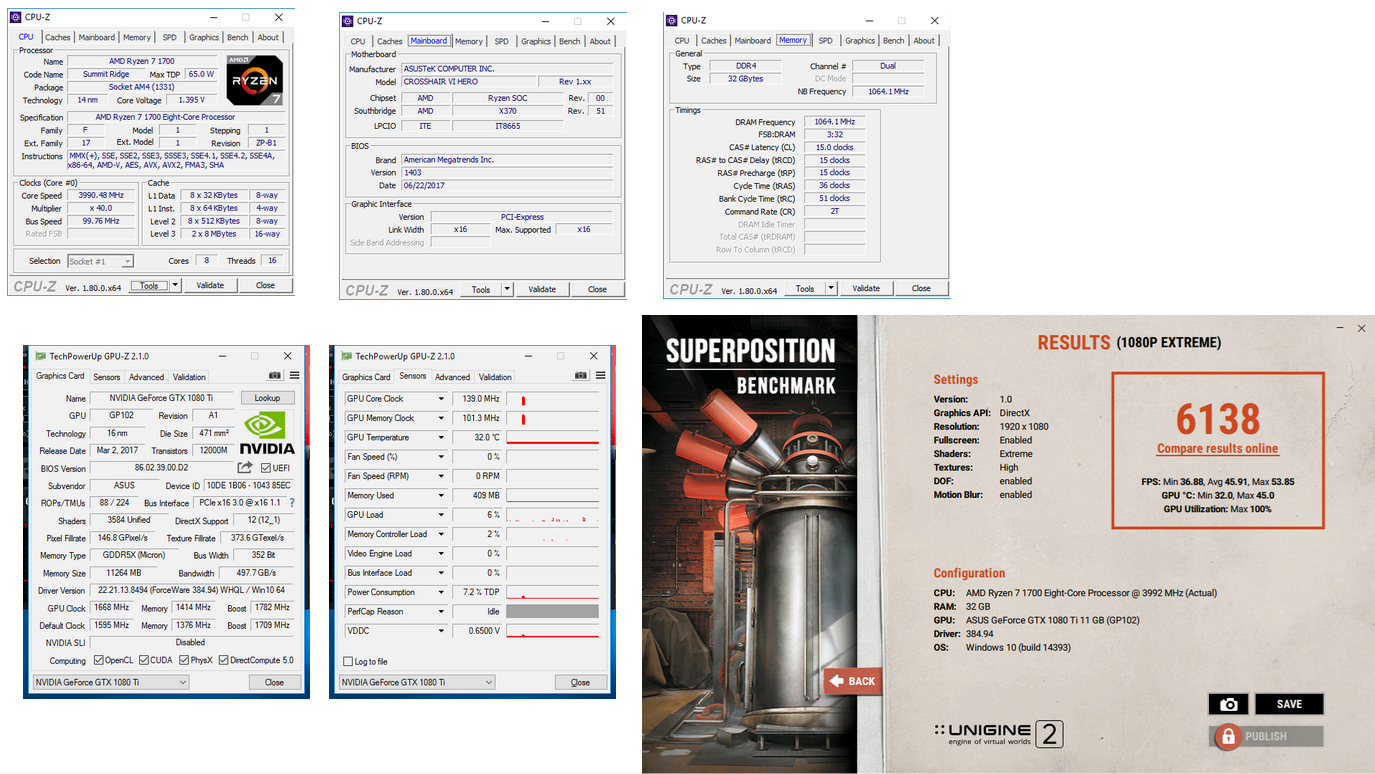Open the Compare results online link
Screen dimensions: 1375x774
(x=1217, y=449)
